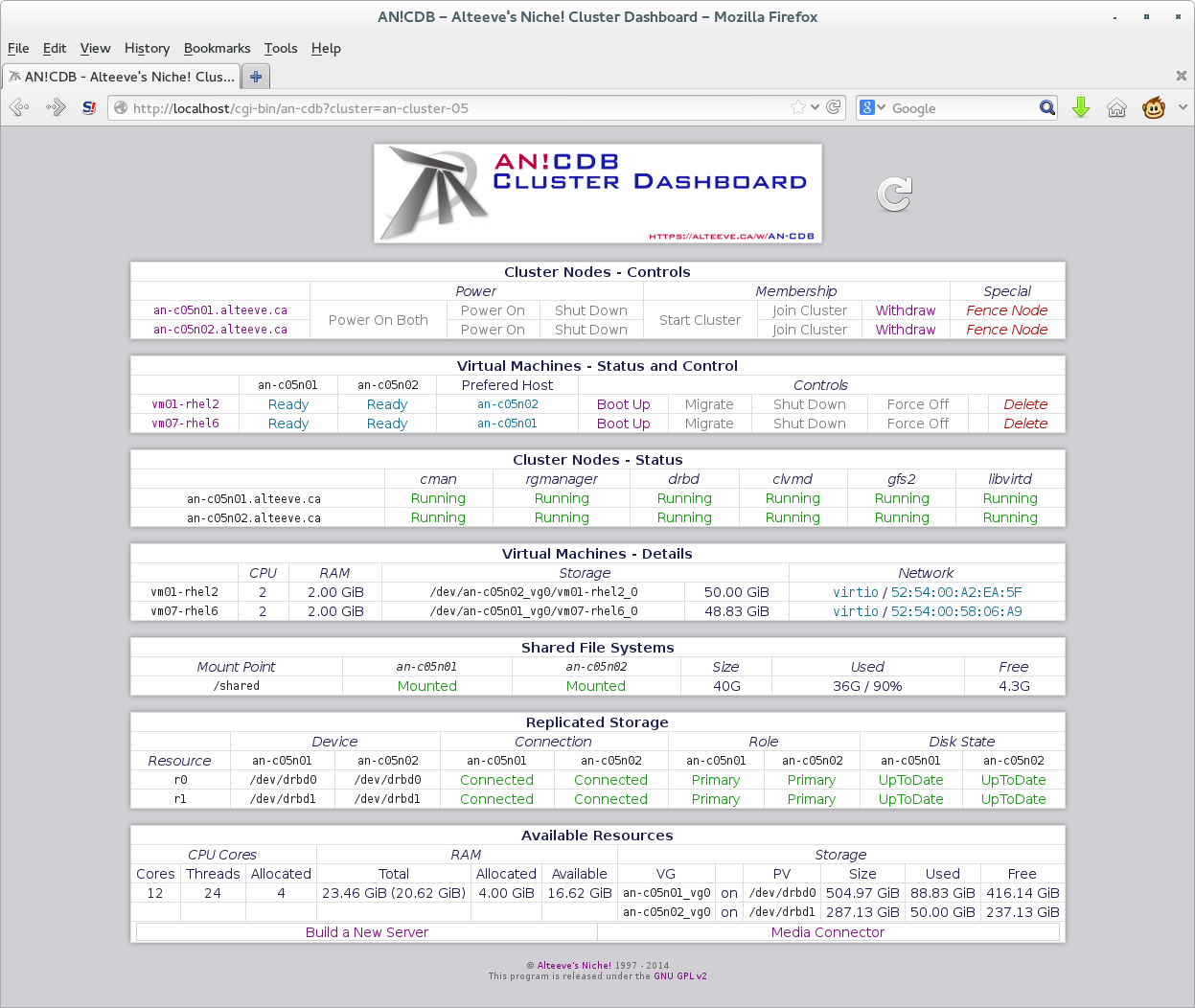Open the Tools menu
This screenshot has width=1195, height=1008.
(x=281, y=48)
